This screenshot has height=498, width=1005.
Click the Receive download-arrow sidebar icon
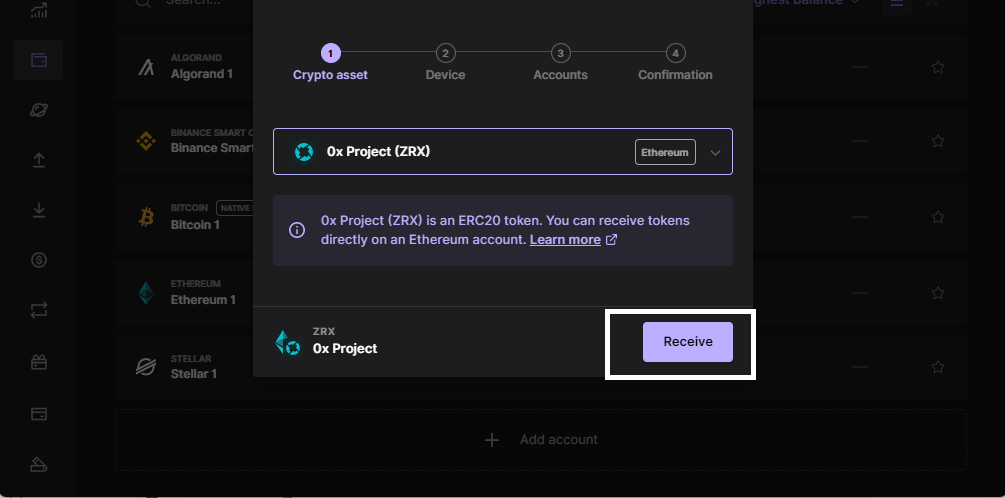click(x=39, y=210)
